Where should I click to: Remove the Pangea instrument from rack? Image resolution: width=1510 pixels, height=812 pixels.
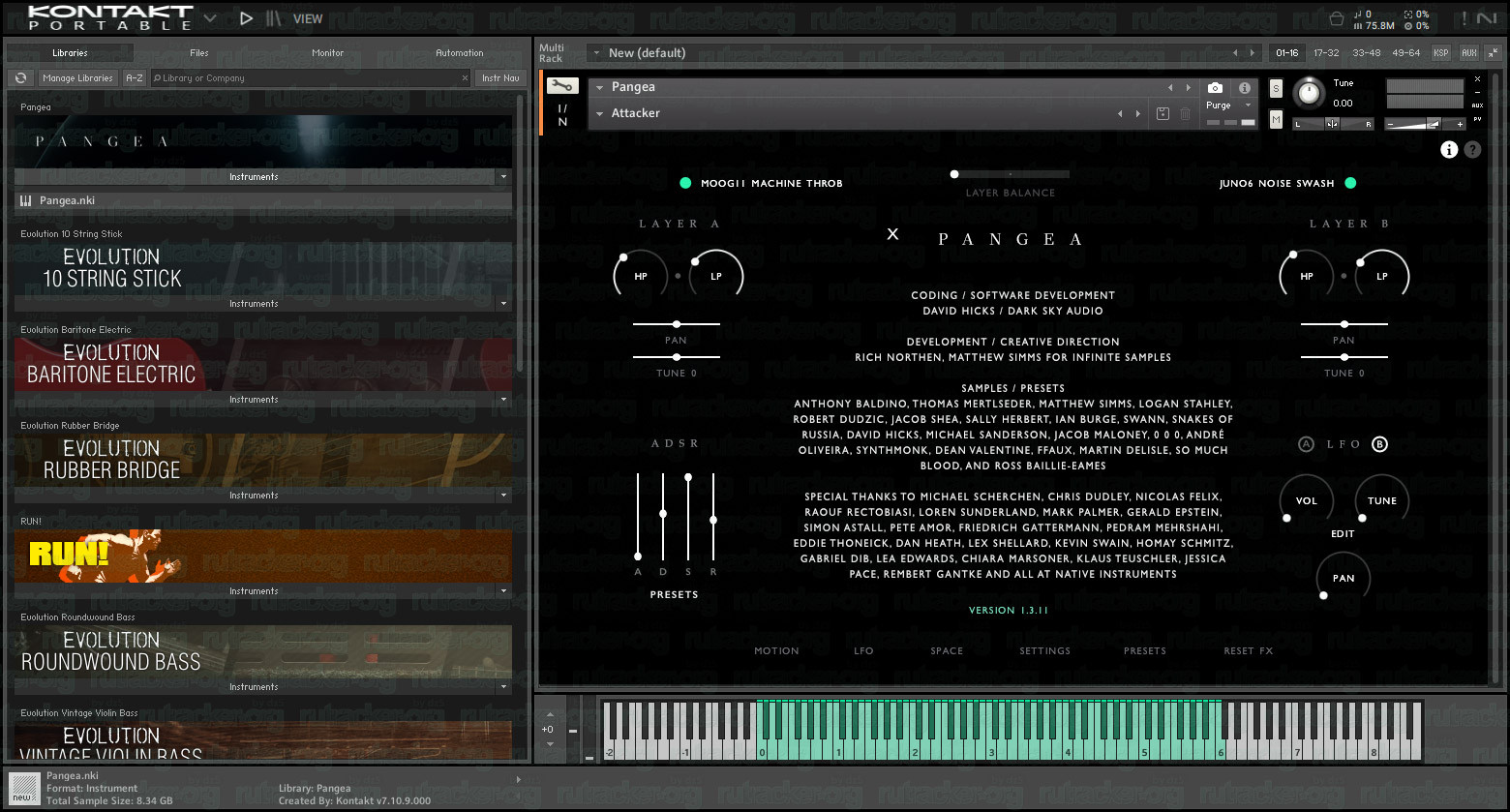1477,79
